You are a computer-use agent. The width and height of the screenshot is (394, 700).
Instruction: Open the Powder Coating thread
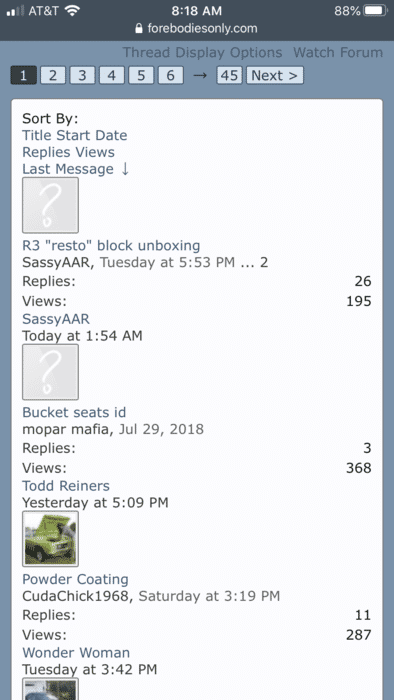[x=75, y=579]
